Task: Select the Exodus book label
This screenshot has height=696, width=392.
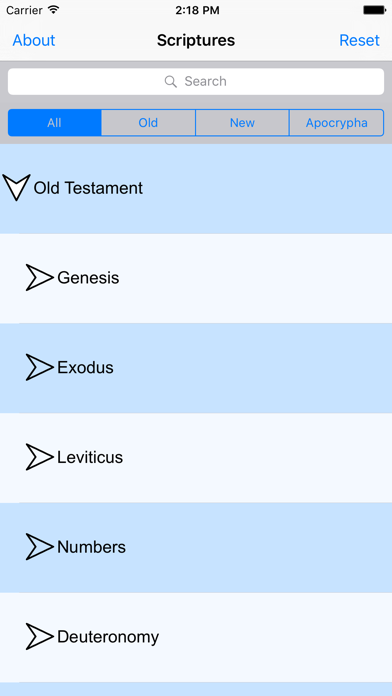Action: 85,368
